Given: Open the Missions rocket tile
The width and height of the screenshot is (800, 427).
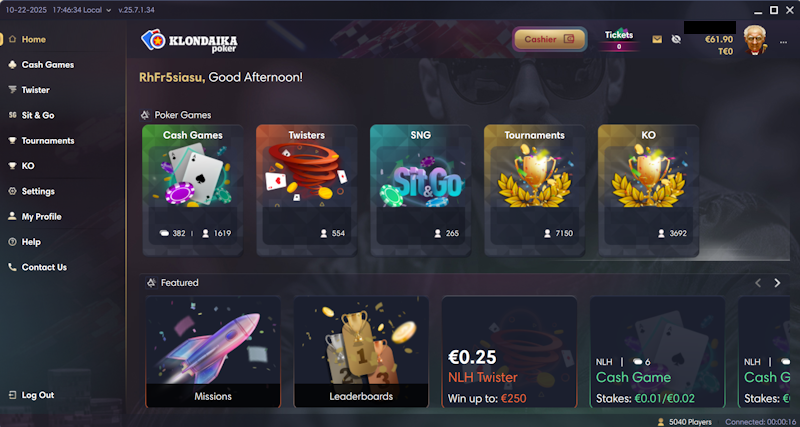Looking at the screenshot, I should pos(213,352).
